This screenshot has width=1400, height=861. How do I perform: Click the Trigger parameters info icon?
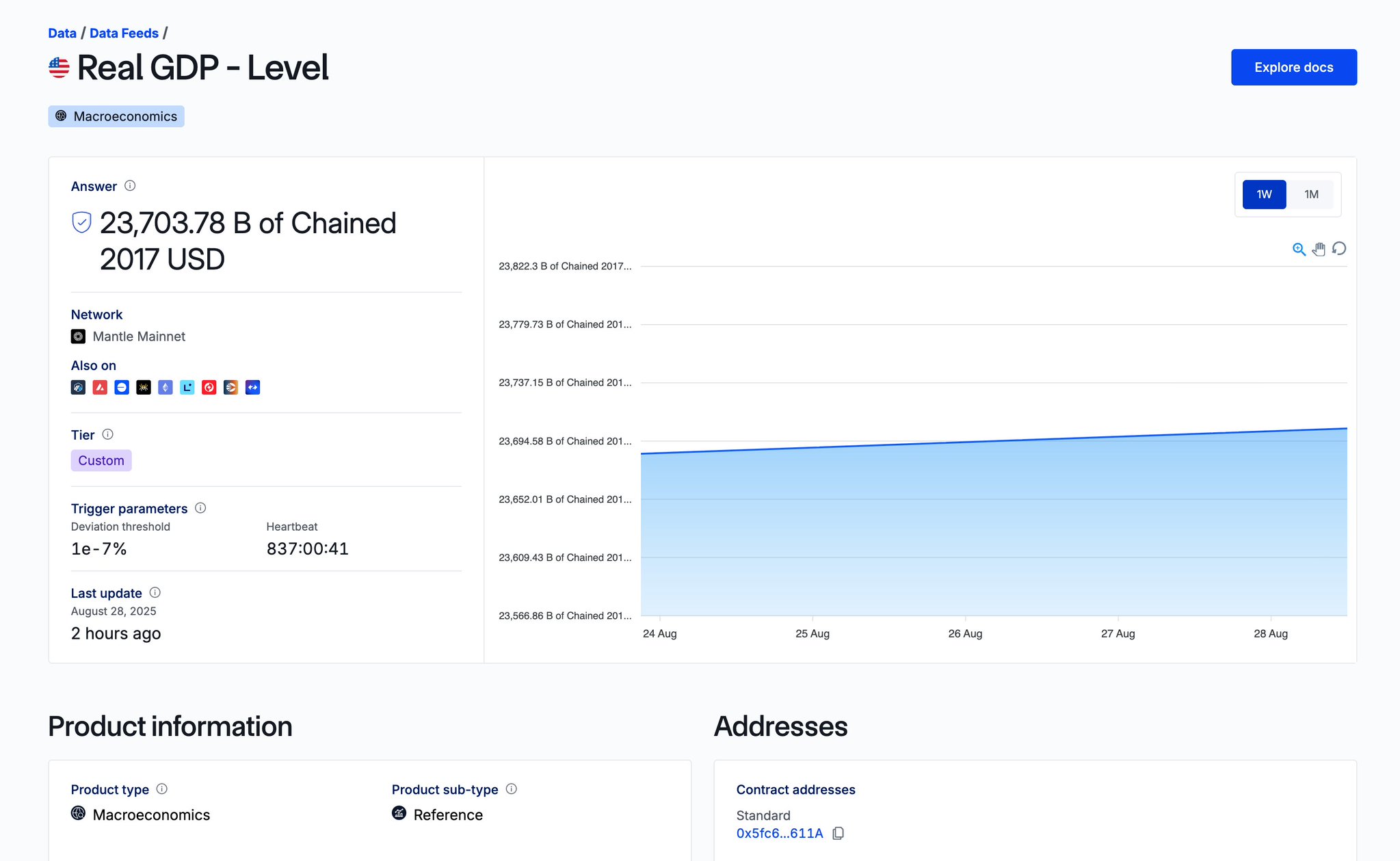(200, 508)
